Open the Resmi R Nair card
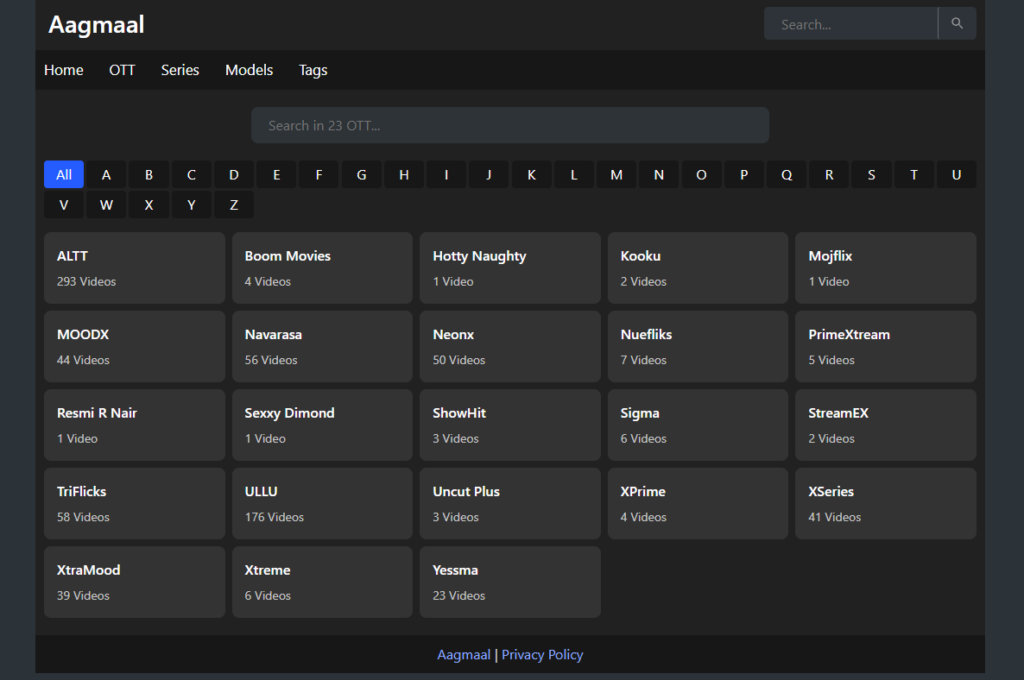This screenshot has width=1024, height=680. tap(135, 425)
